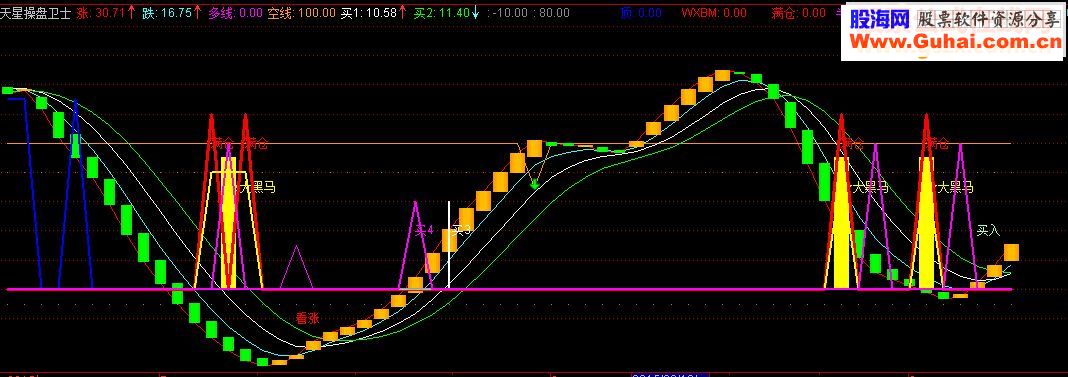Viewport: 1068px width, 377px height.
Task: Click the red 看涨 marker text
Action: pyautogui.click(x=307, y=318)
